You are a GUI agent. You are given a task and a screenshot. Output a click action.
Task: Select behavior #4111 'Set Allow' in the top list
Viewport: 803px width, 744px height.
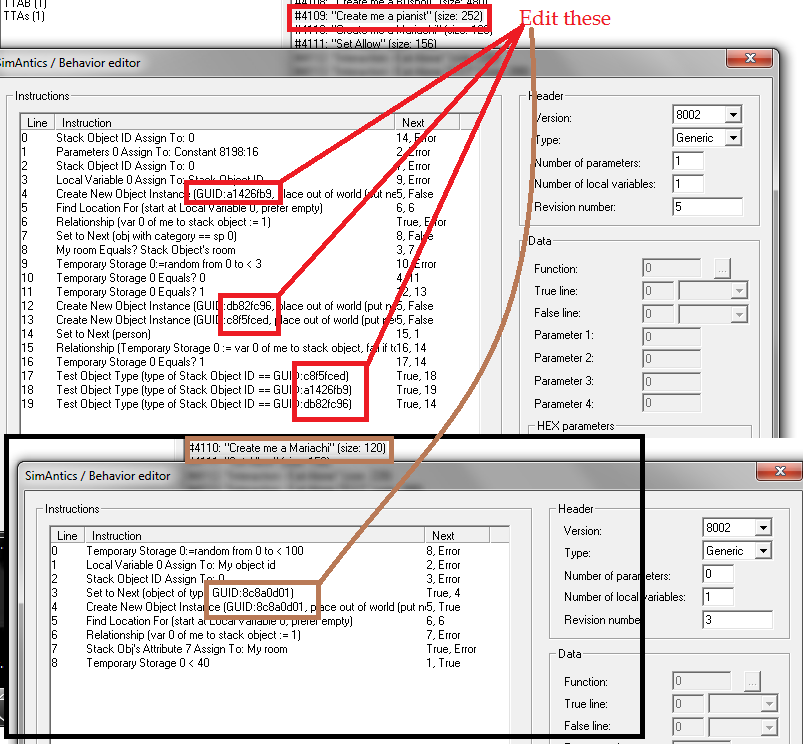(365, 44)
